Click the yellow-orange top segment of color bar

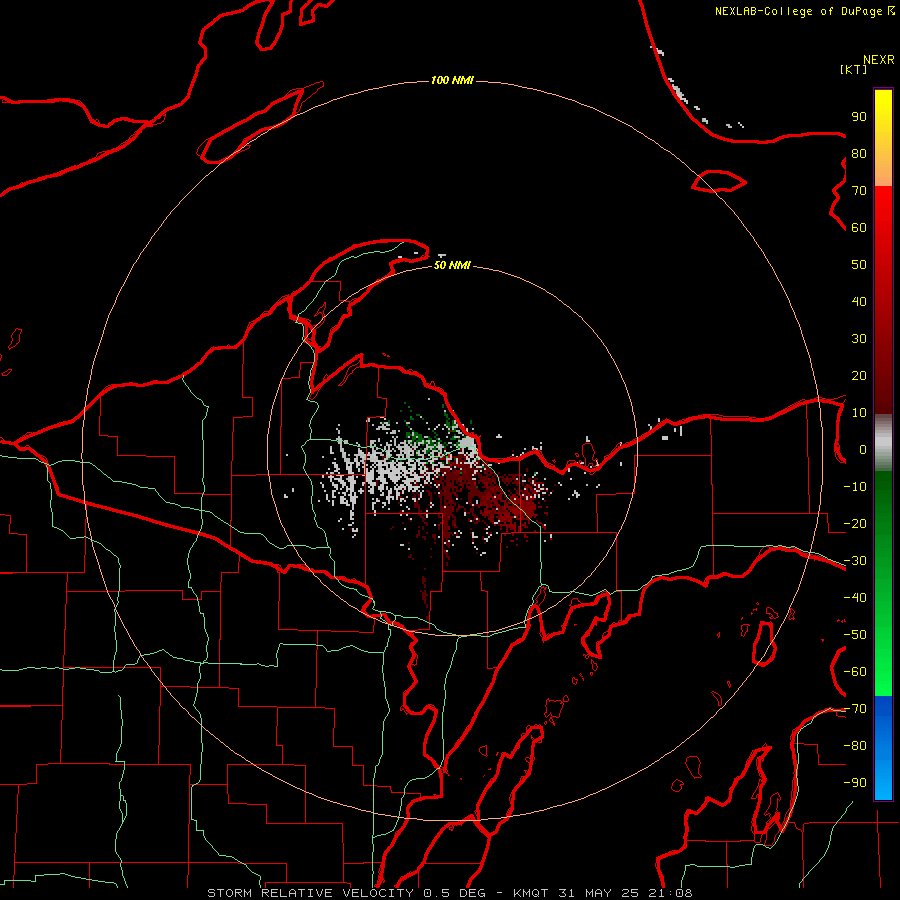(x=883, y=138)
